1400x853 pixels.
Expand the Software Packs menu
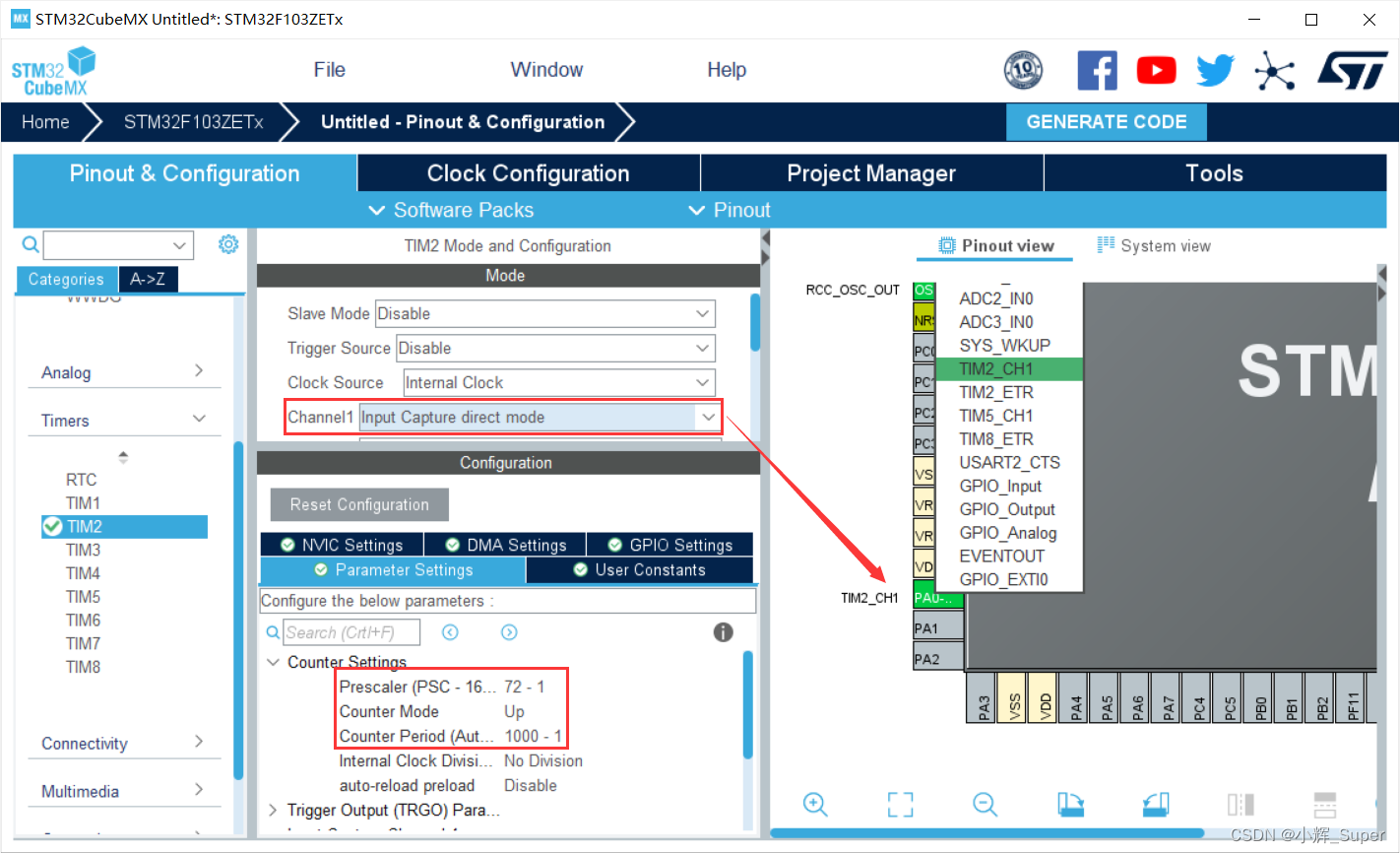(451, 210)
